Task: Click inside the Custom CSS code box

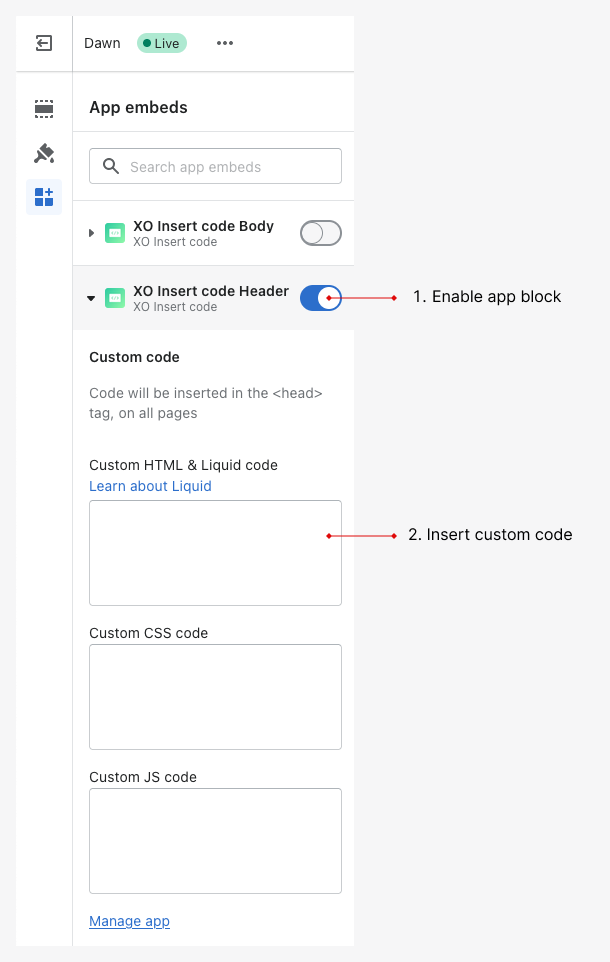Action: click(x=215, y=696)
